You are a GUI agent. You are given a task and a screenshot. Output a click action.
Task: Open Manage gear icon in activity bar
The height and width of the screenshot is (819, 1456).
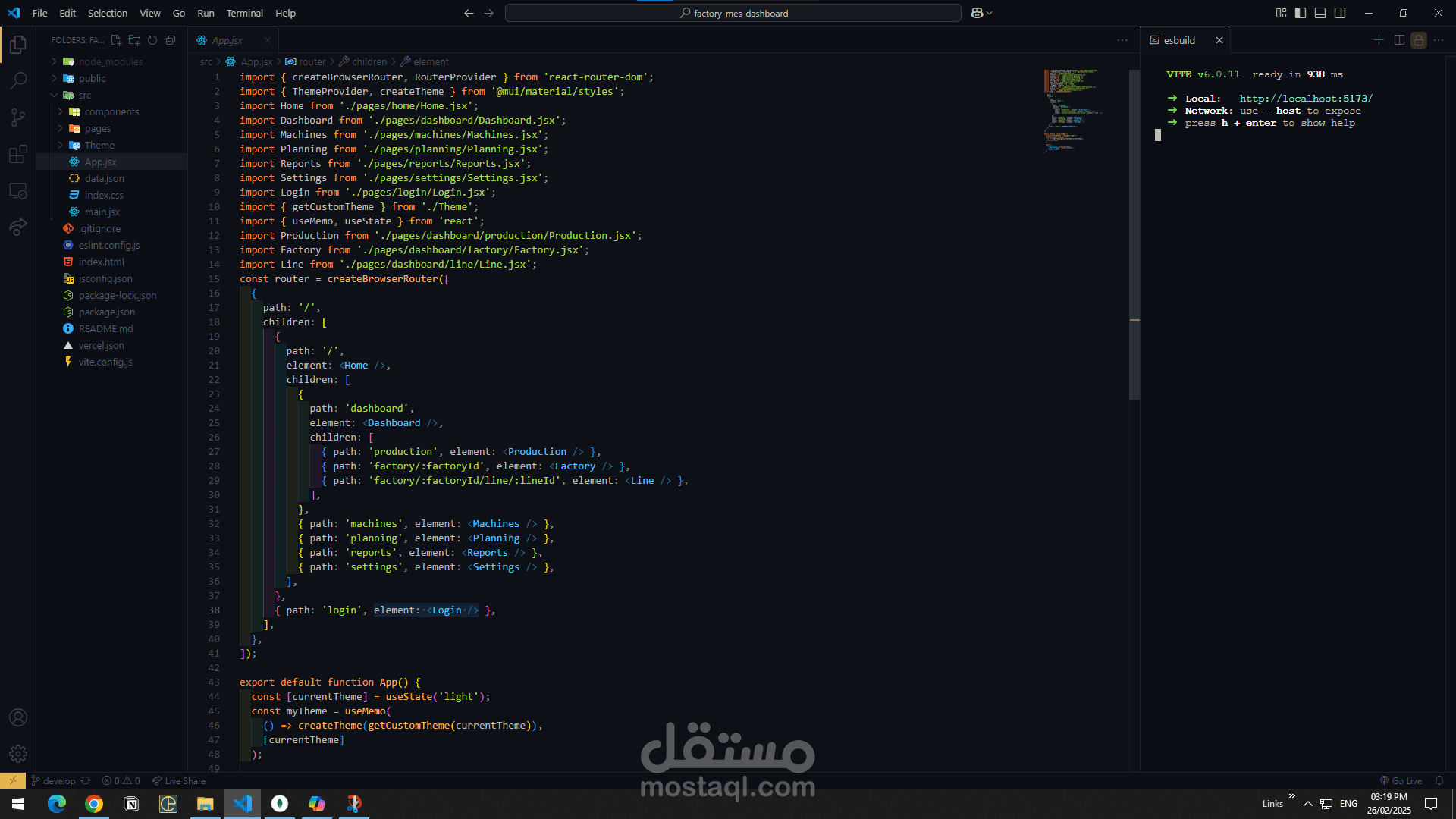(18, 753)
